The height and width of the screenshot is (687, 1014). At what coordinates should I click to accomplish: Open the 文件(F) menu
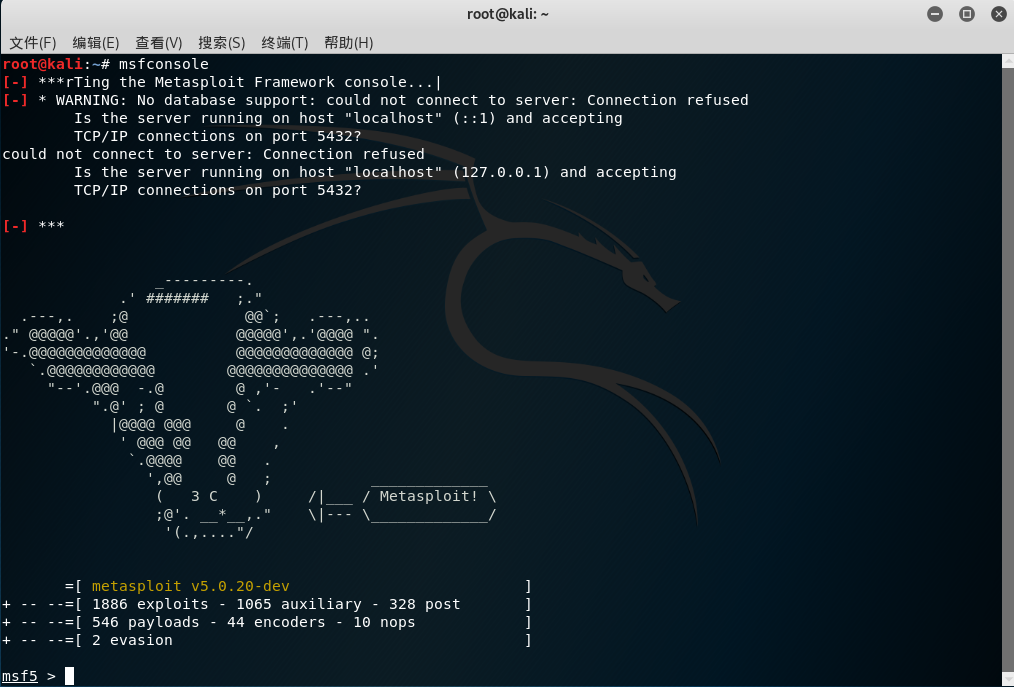pyautogui.click(x=33, y=43)
